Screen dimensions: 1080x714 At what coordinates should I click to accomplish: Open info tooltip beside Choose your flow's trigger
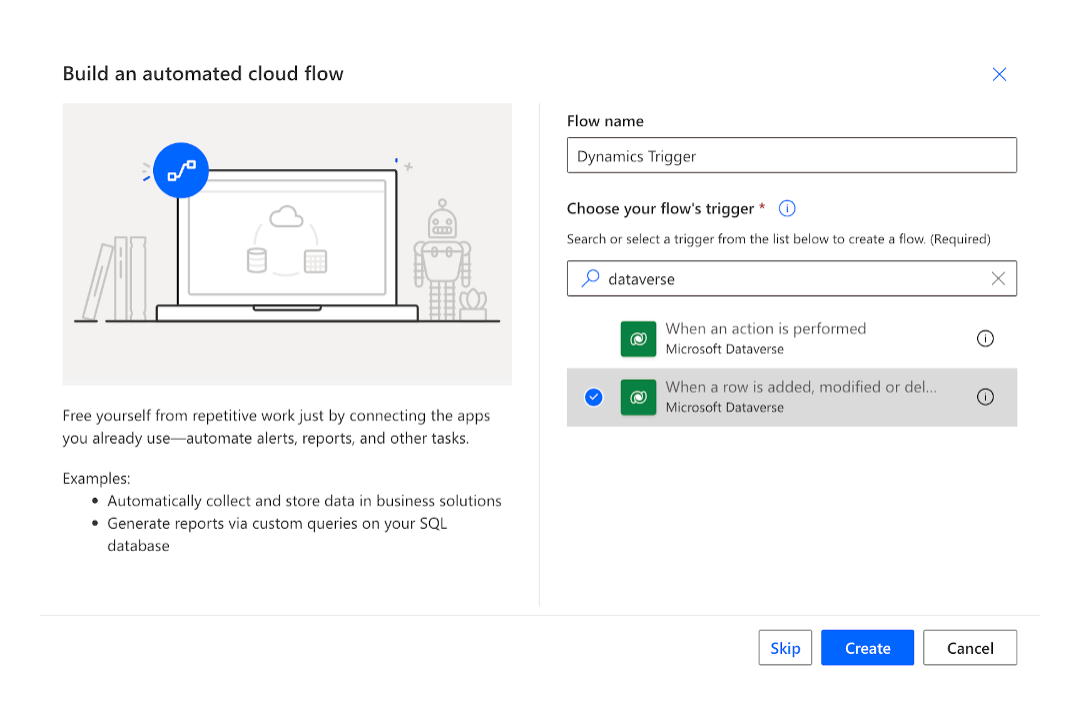787,208
